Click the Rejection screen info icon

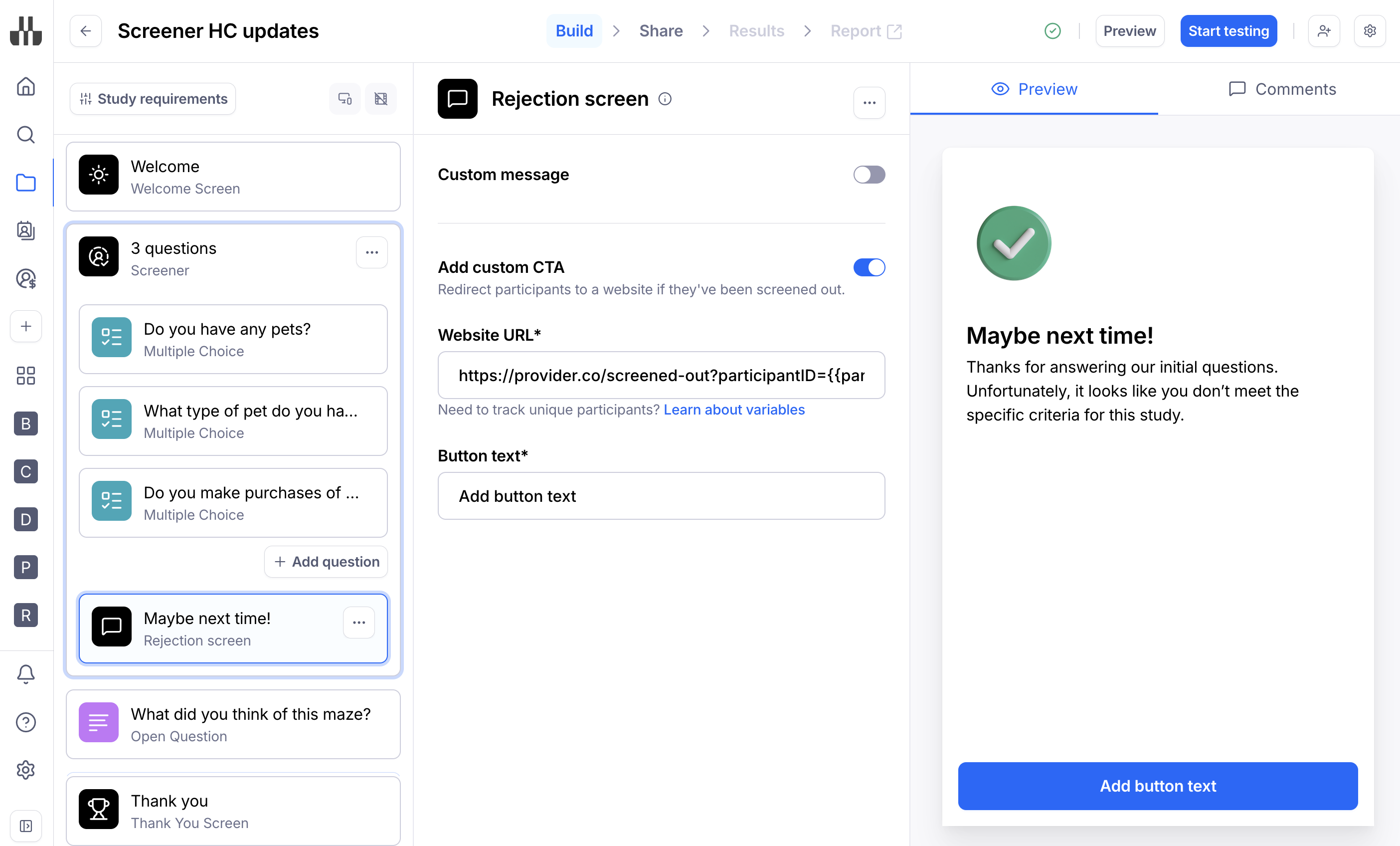point(665,99)
